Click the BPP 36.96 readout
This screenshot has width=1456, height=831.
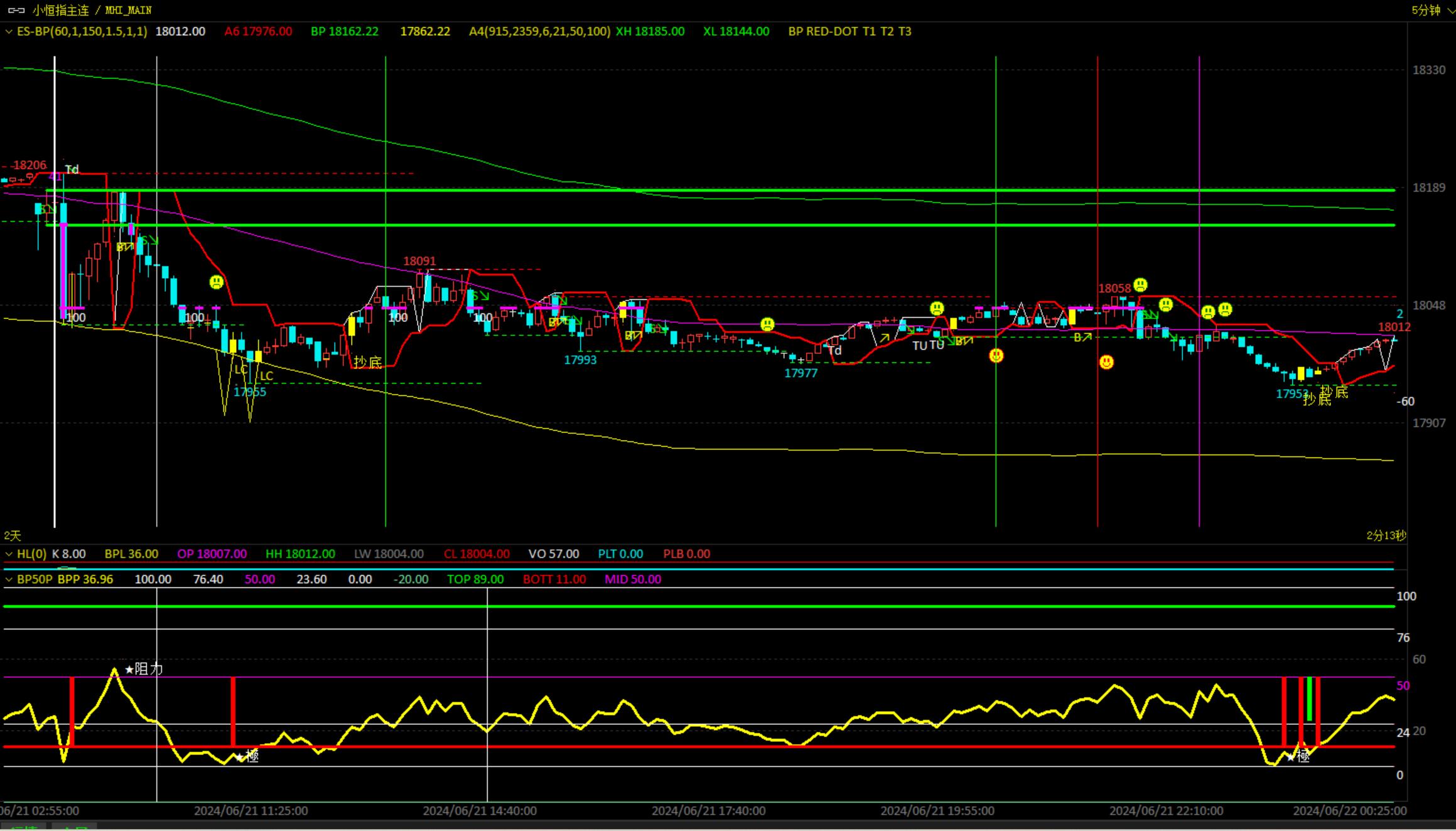point(85,579)
